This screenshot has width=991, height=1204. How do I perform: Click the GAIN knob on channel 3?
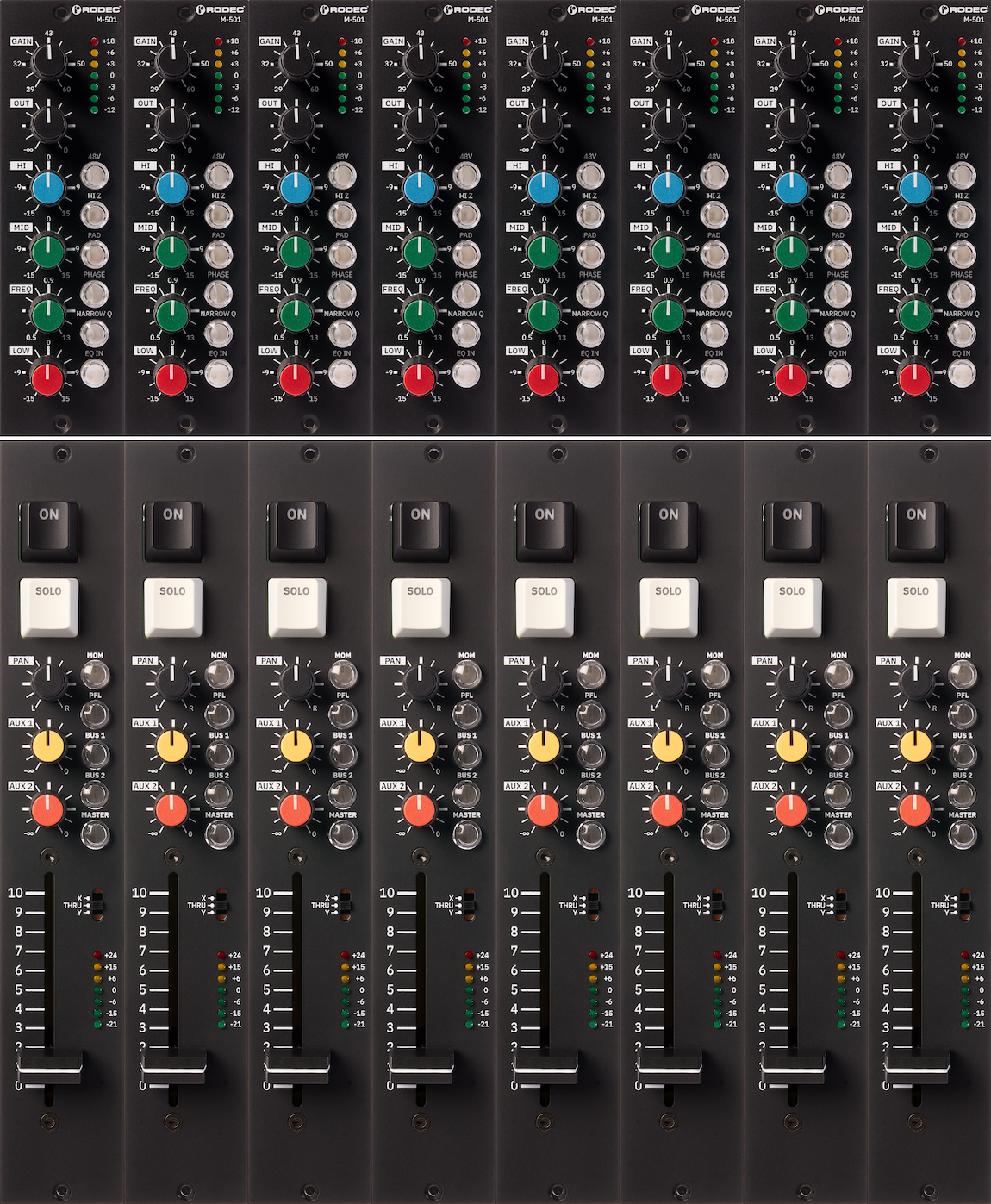296,63
